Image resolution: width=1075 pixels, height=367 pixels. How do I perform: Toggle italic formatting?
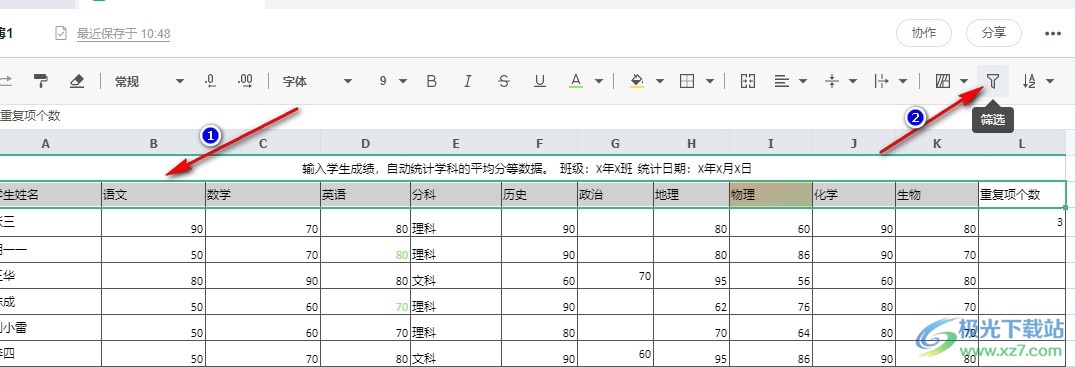(468, 82)
